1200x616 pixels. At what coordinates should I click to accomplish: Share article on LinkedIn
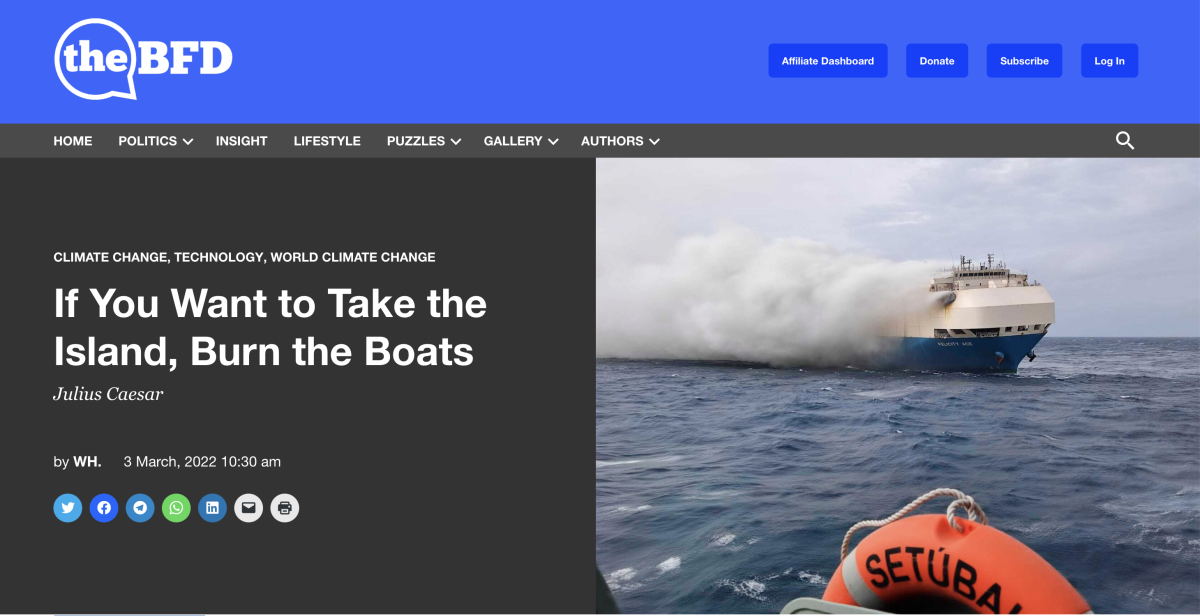tap(212, 508)
